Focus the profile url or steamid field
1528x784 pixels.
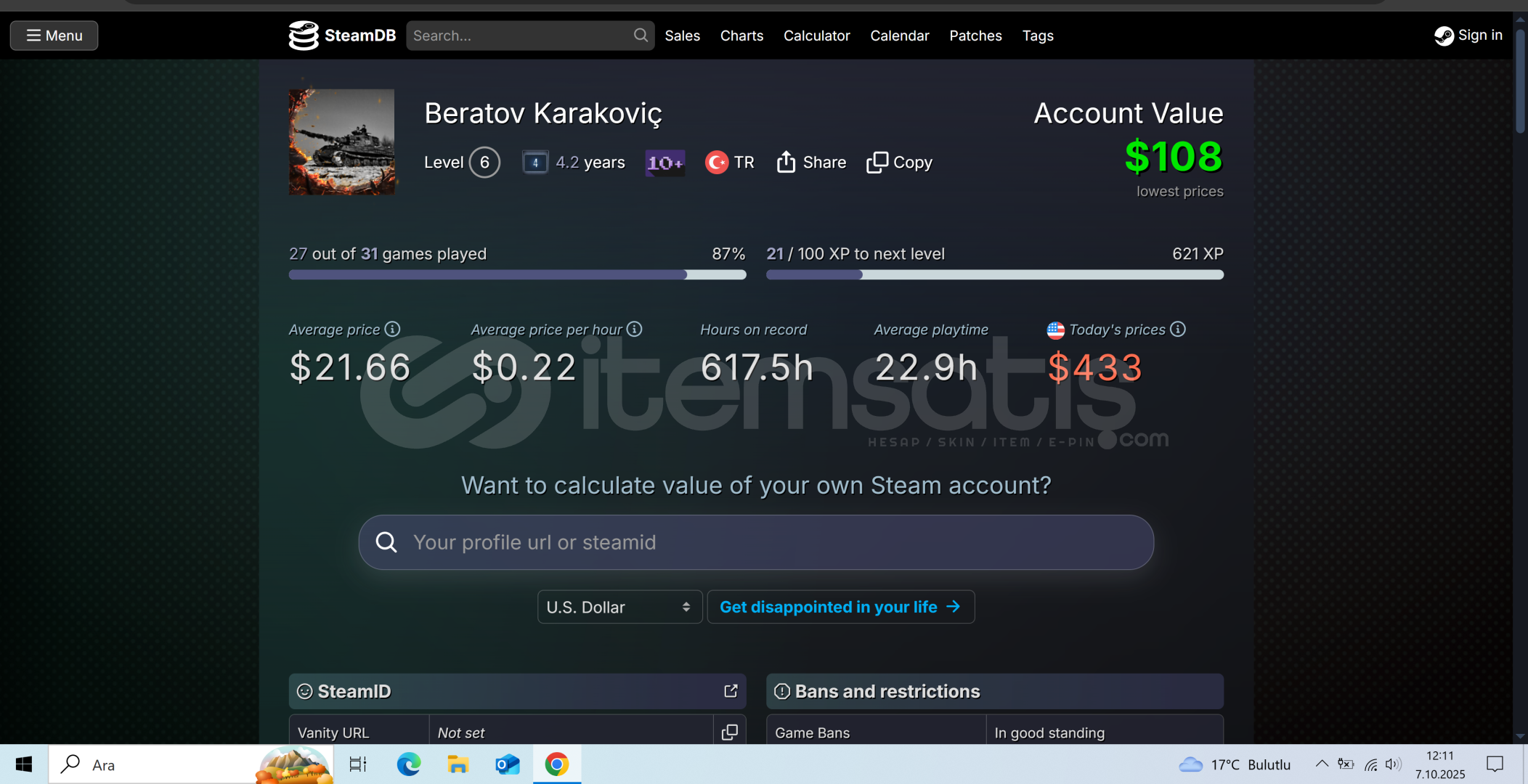[755, 542]
